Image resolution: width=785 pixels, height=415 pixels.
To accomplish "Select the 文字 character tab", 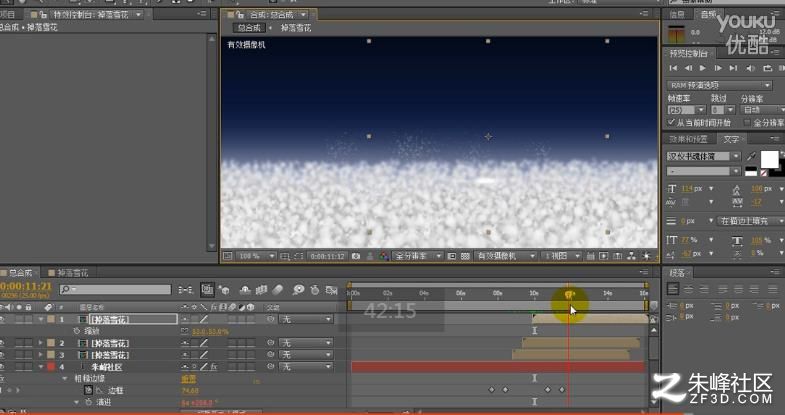I will [x=731, y=139].
